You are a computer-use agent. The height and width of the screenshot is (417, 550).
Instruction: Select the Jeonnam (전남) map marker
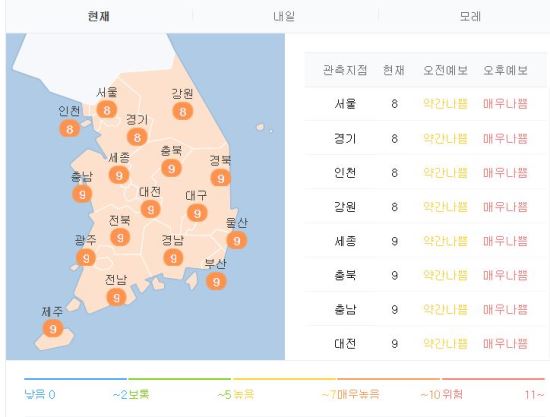pos(116,298)
